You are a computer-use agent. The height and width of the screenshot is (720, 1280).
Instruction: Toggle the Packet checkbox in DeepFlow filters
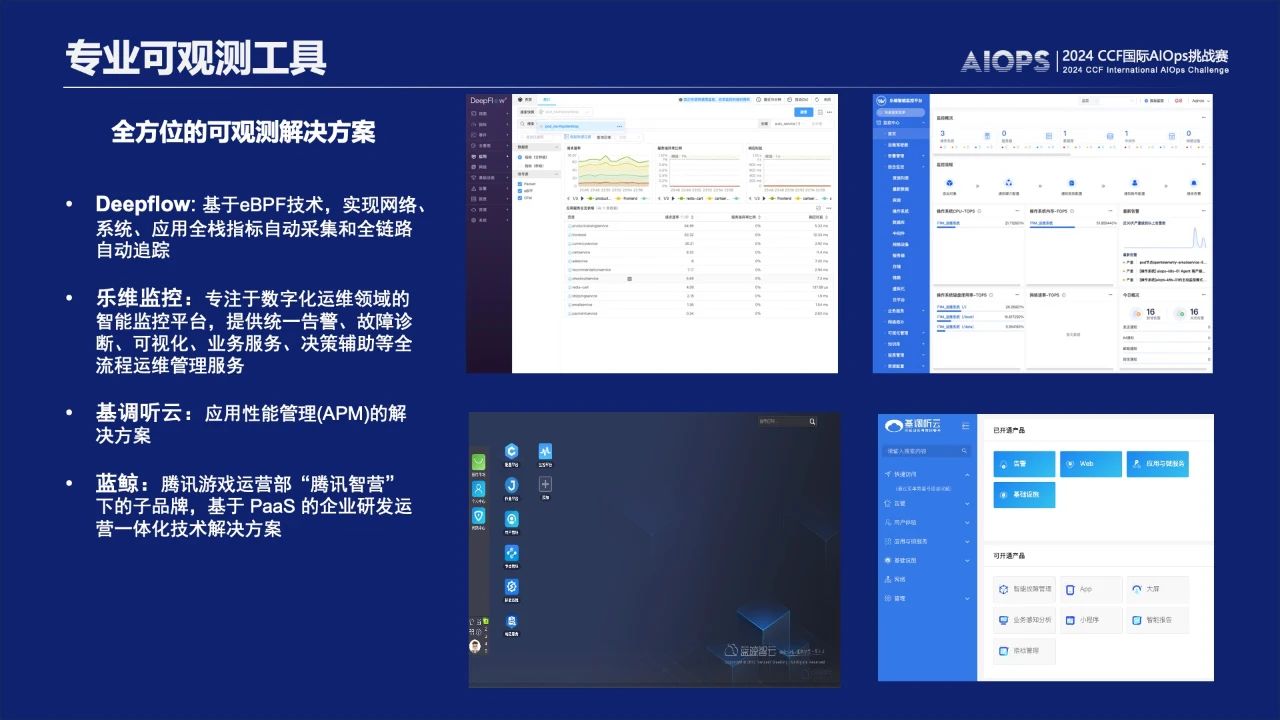point(520,184)
